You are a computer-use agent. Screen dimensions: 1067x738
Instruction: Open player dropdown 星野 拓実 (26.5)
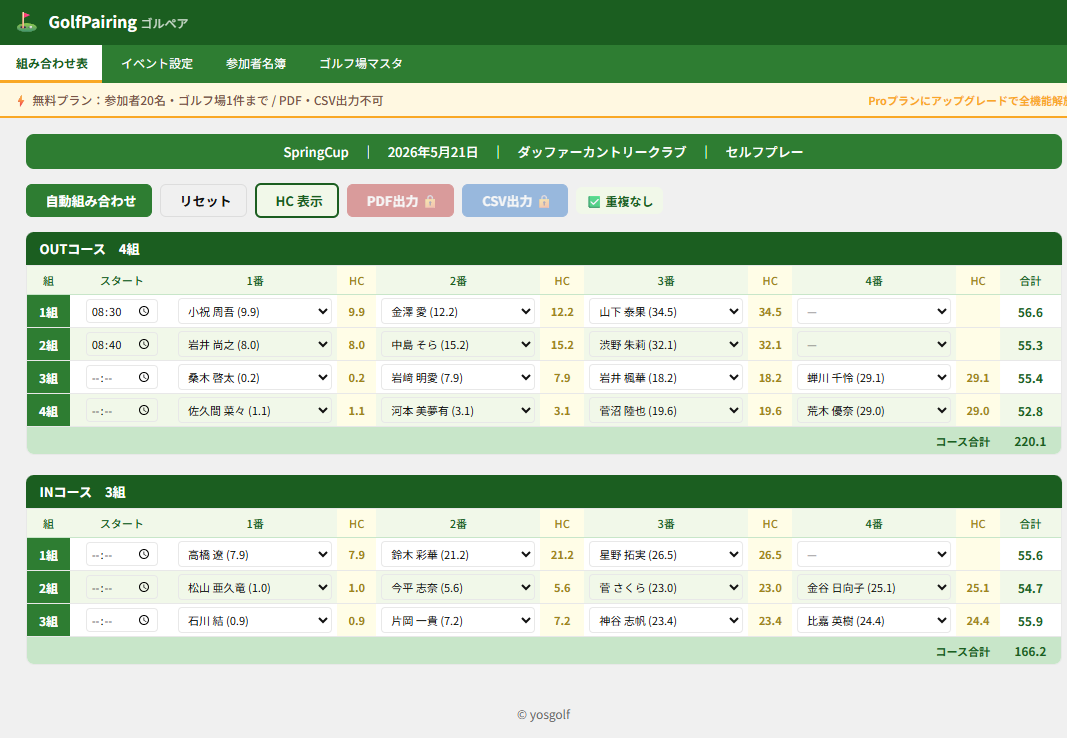coord(666,554)
